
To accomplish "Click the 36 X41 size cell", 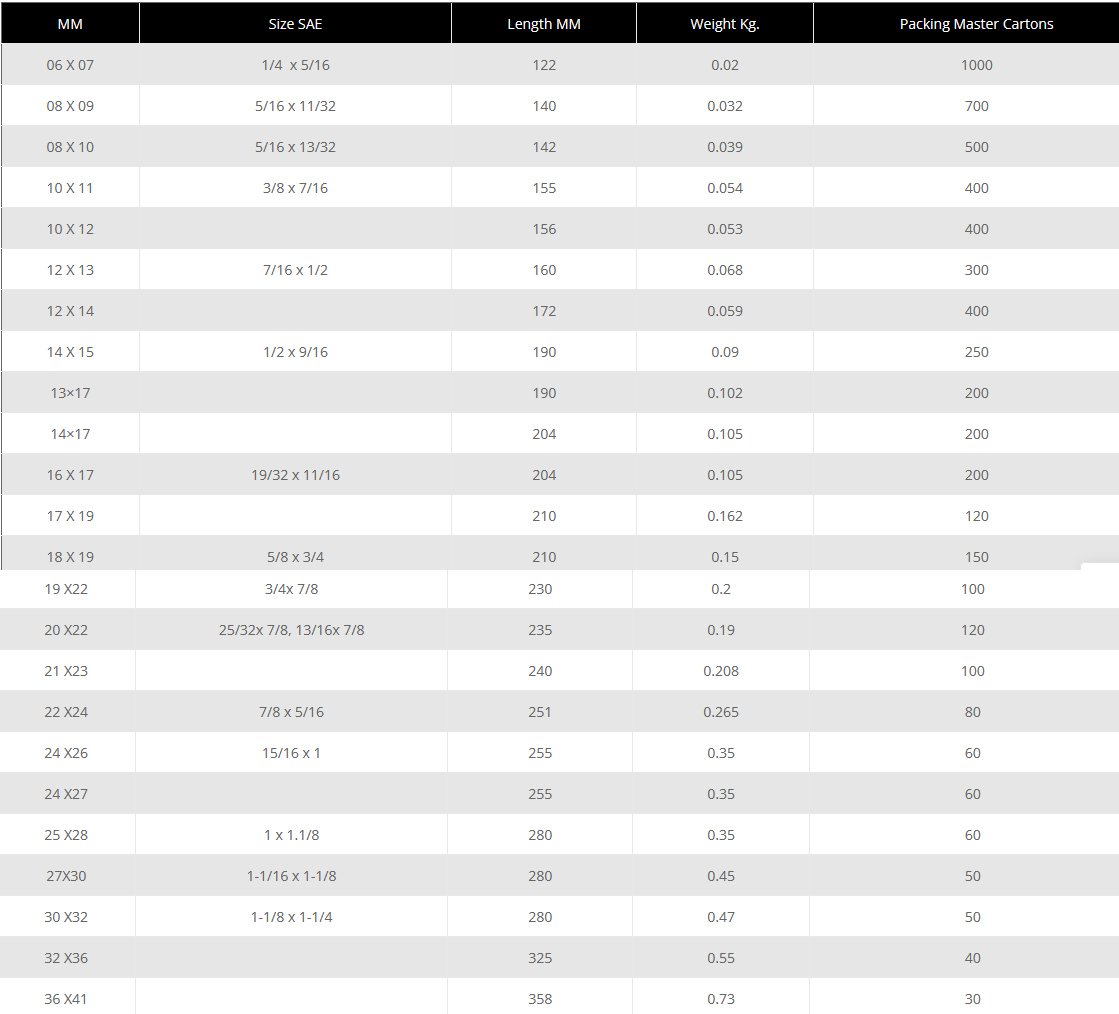I will tap(66, 999).
